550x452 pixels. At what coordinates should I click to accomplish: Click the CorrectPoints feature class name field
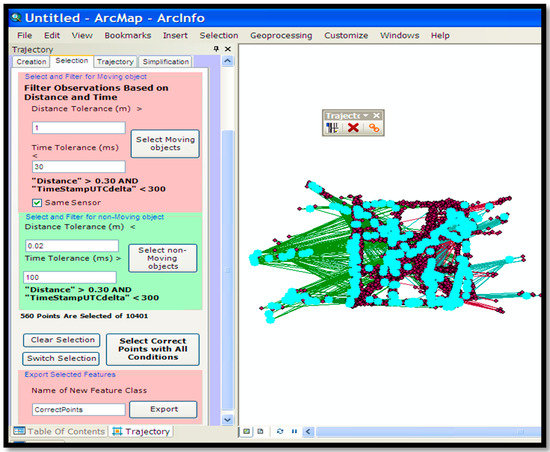(x=79, y=409)
